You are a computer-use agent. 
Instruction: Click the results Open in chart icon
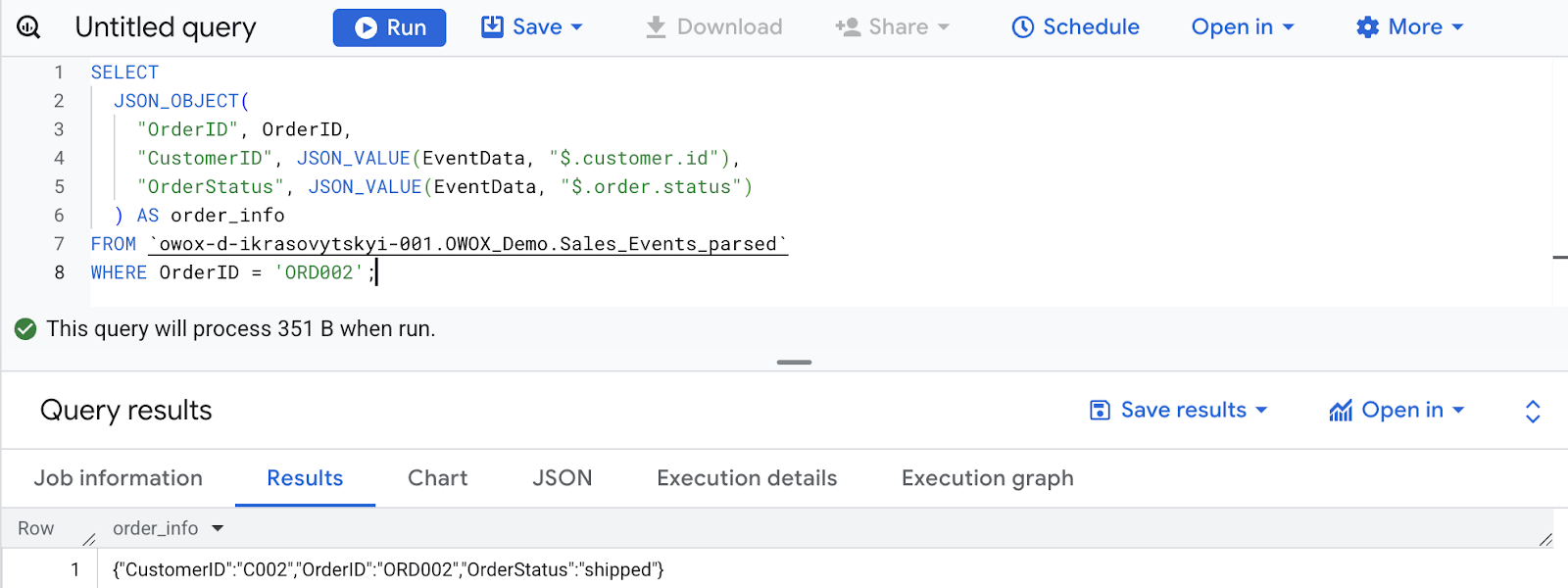point(1341,411)
